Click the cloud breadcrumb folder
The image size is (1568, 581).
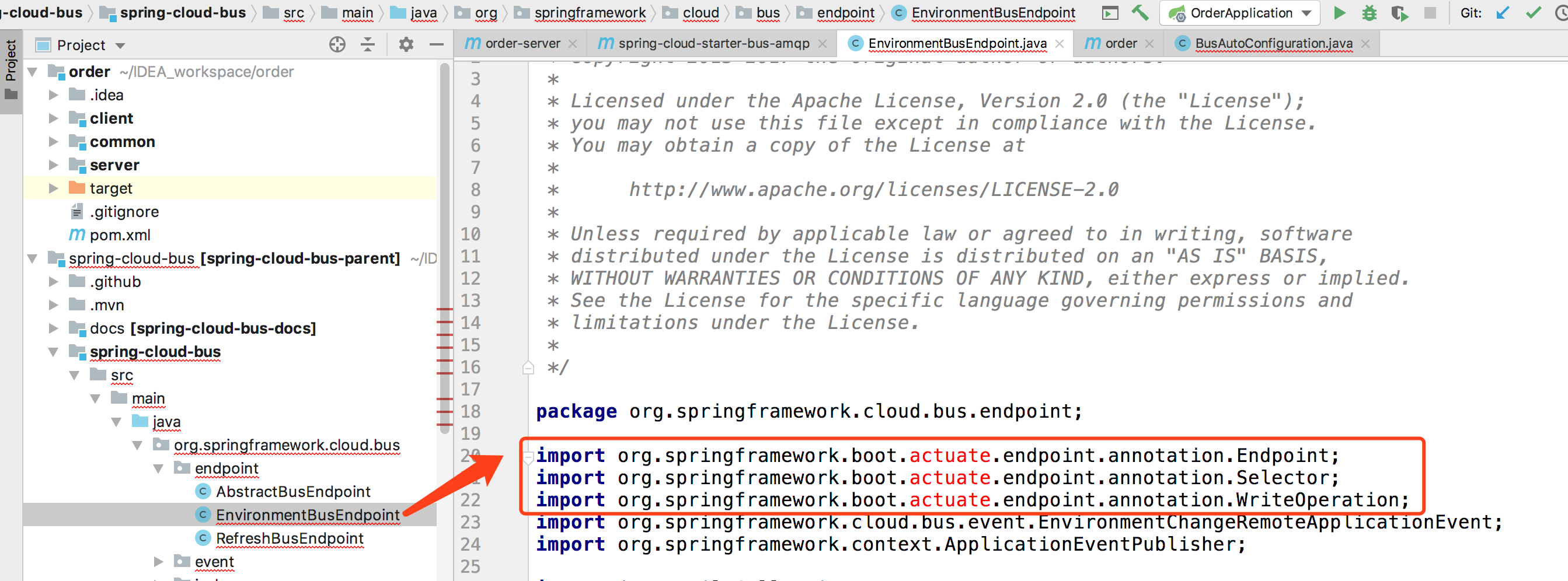coord(701,13)
